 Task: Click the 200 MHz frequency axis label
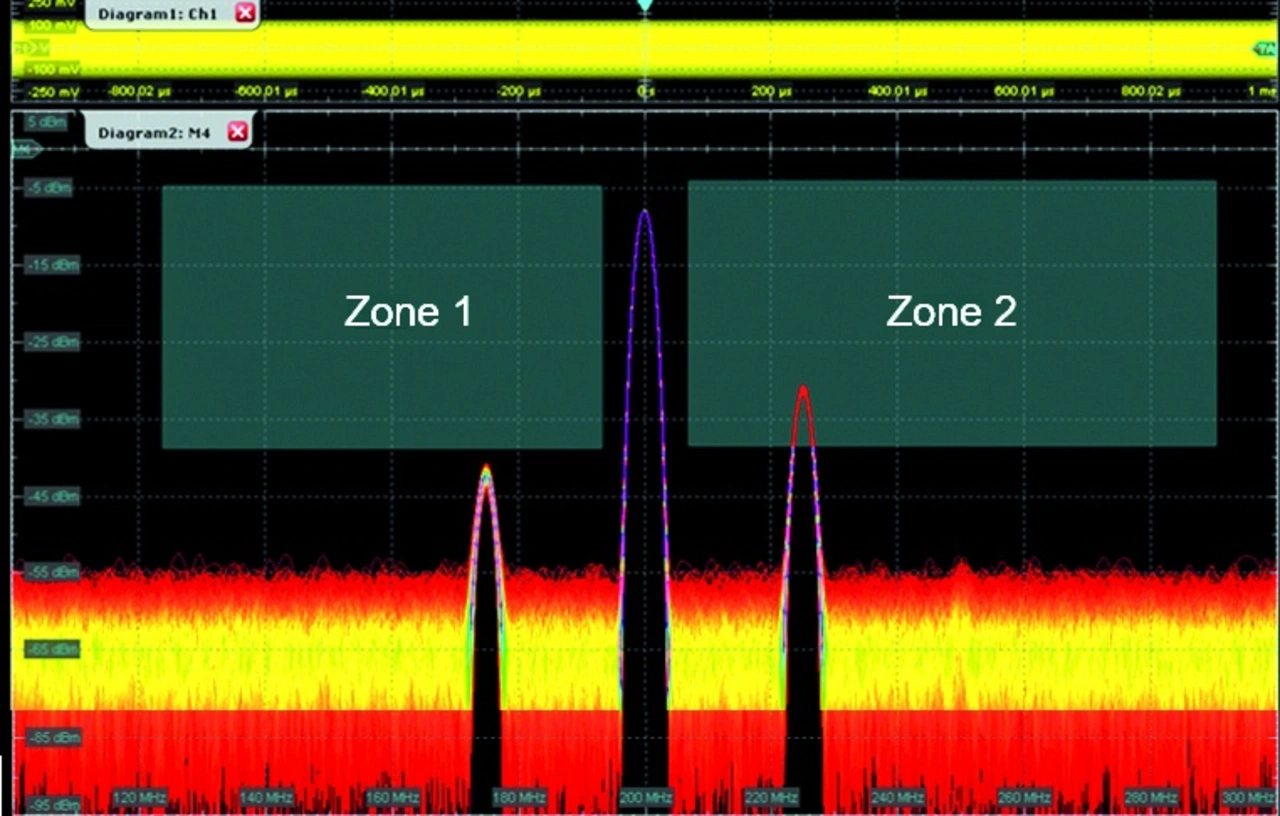coord(645,797)
